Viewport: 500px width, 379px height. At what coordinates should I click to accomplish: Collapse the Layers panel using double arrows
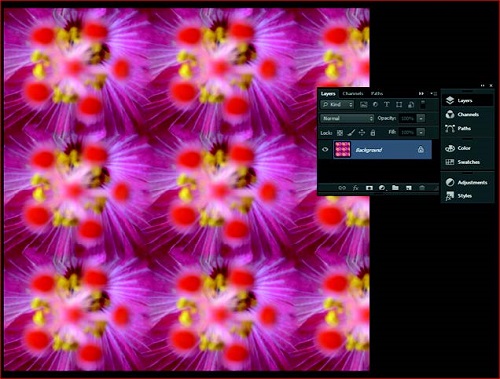click(x=421, y=94)
